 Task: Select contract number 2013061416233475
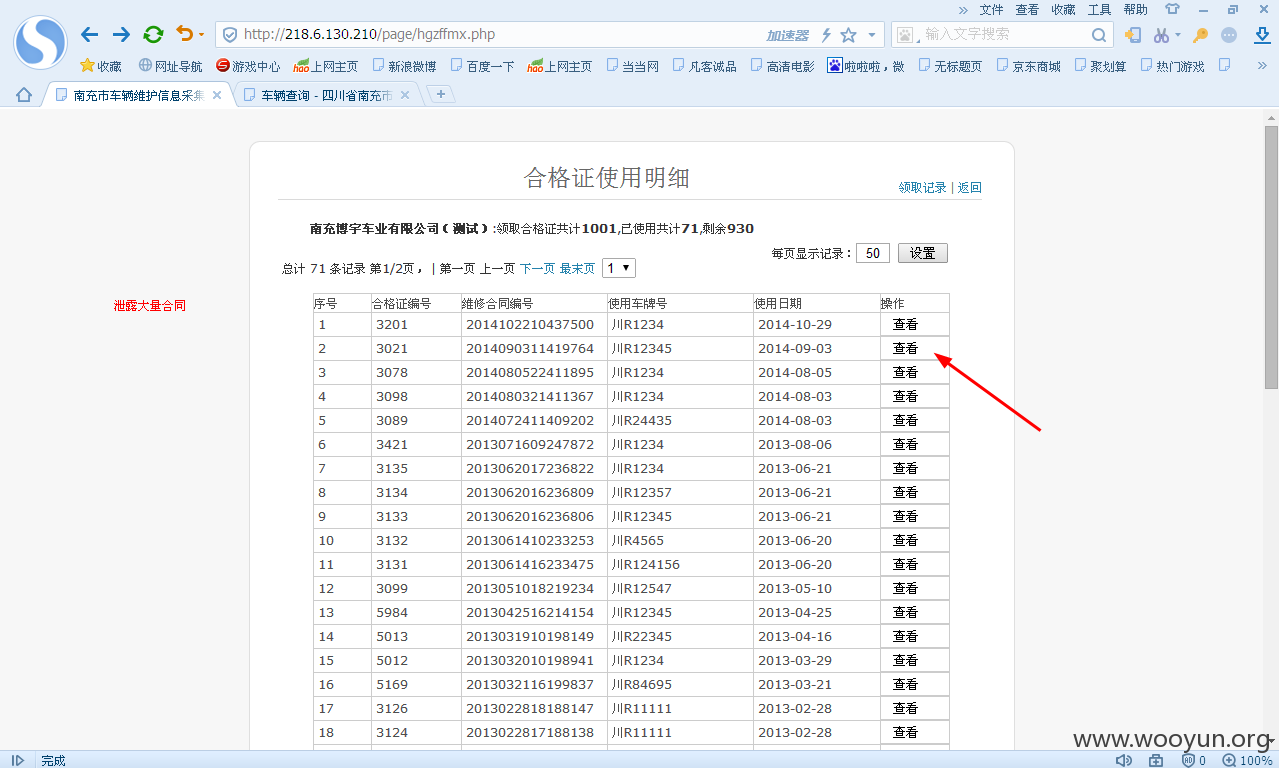[x=530, y=564]
